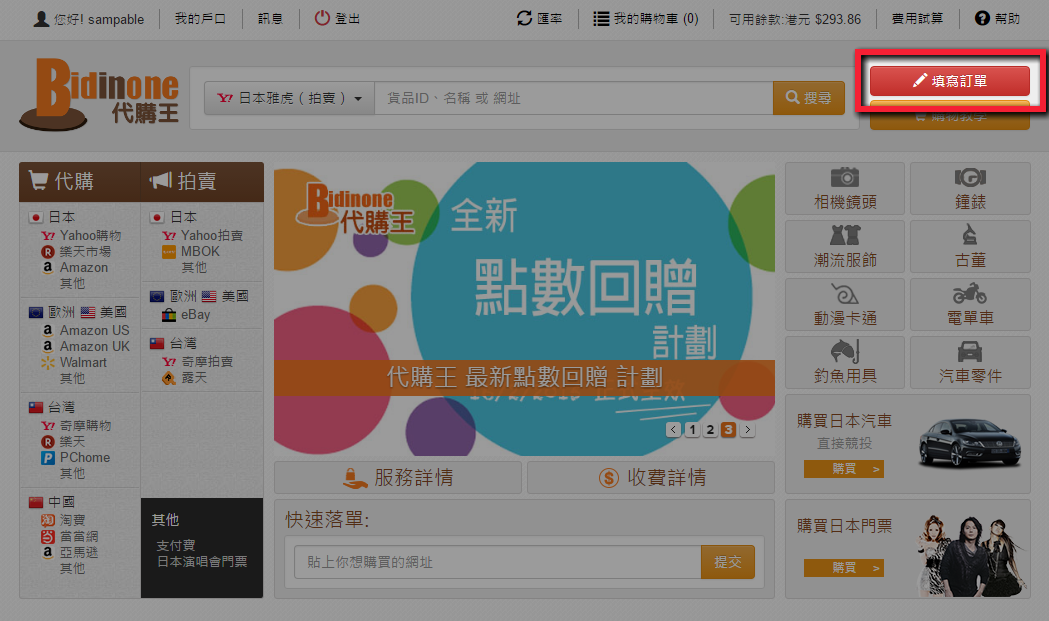Image resolution: width=1049 pixels, height=621 pixels.
Task: Open PChome shopping link
Action: pos(84,458)
